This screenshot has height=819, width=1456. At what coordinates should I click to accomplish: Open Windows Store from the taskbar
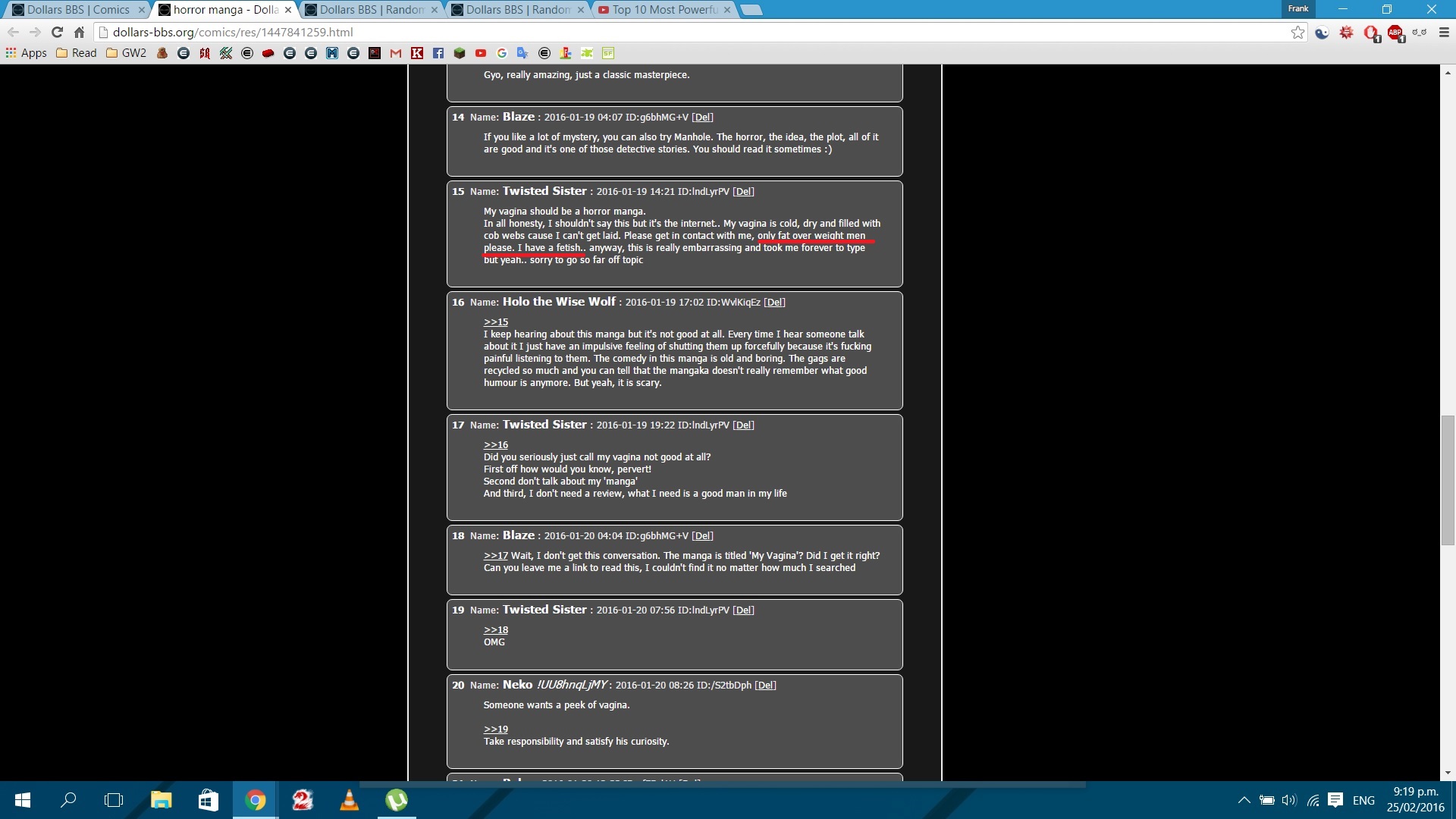point(209,800)
